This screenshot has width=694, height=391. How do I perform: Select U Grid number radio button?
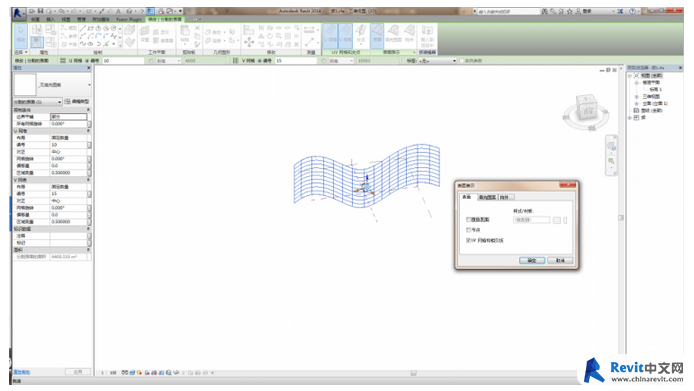tap(87, 61)
